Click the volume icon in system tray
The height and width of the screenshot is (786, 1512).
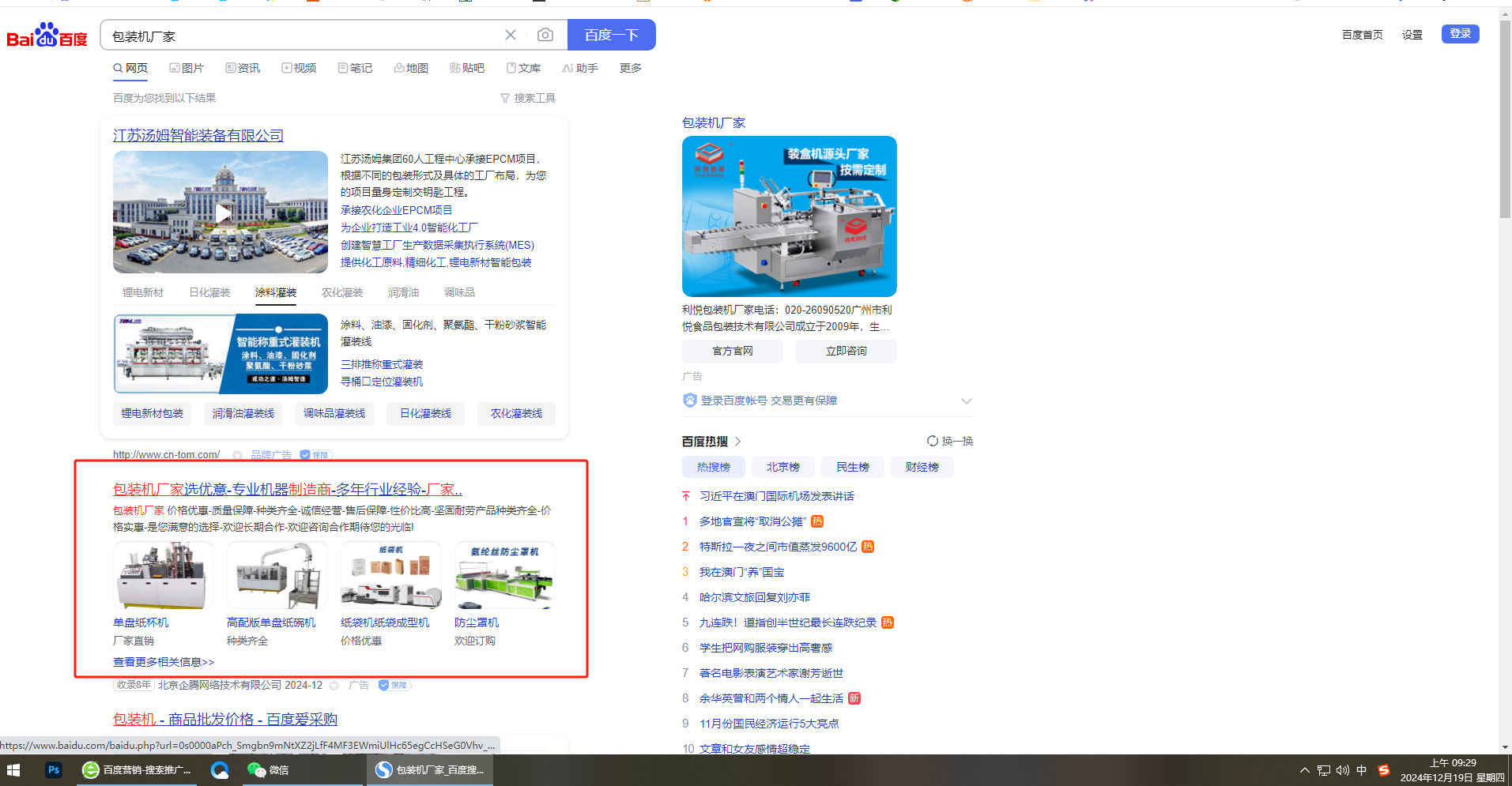(x=1343, y=770)
